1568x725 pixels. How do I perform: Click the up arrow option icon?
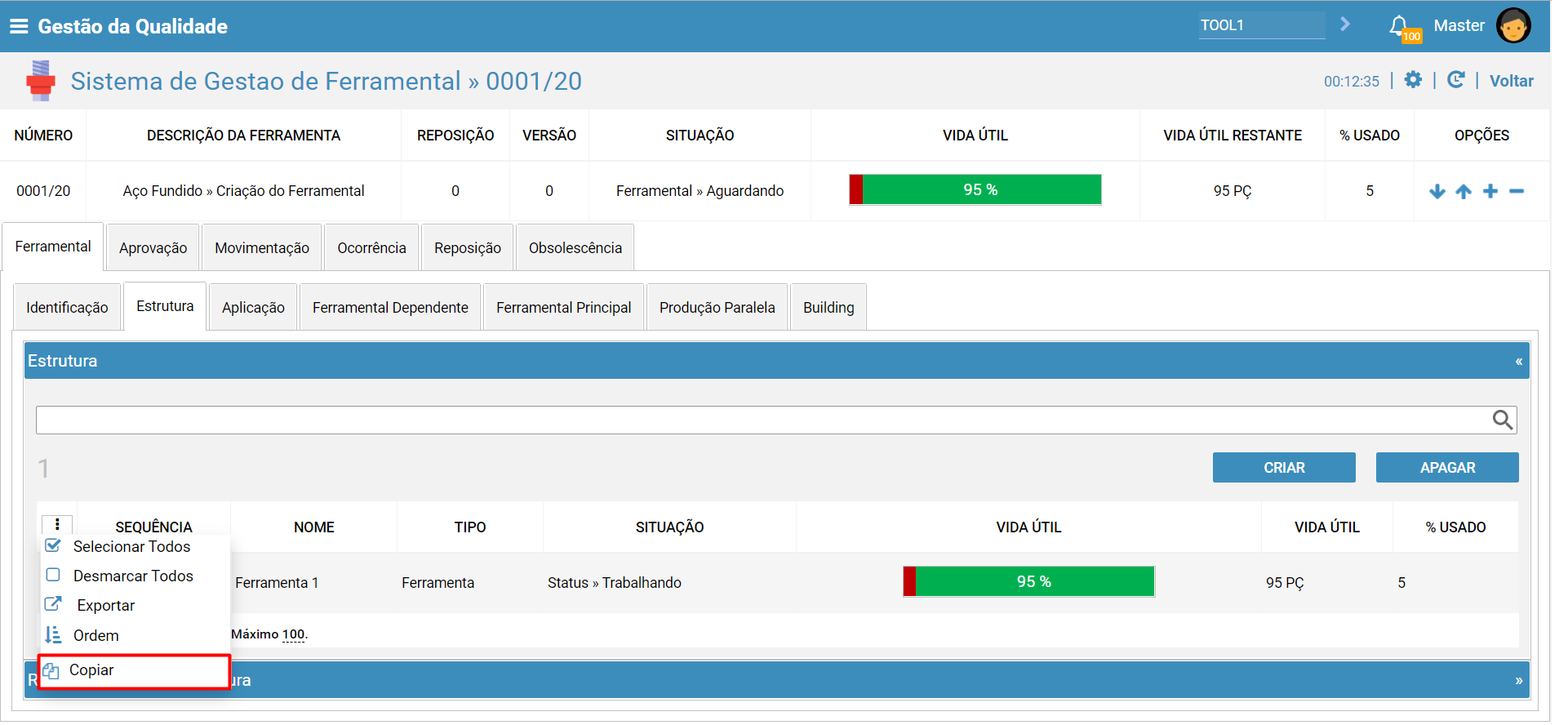pyautogui.click(x=1464, y=191)
